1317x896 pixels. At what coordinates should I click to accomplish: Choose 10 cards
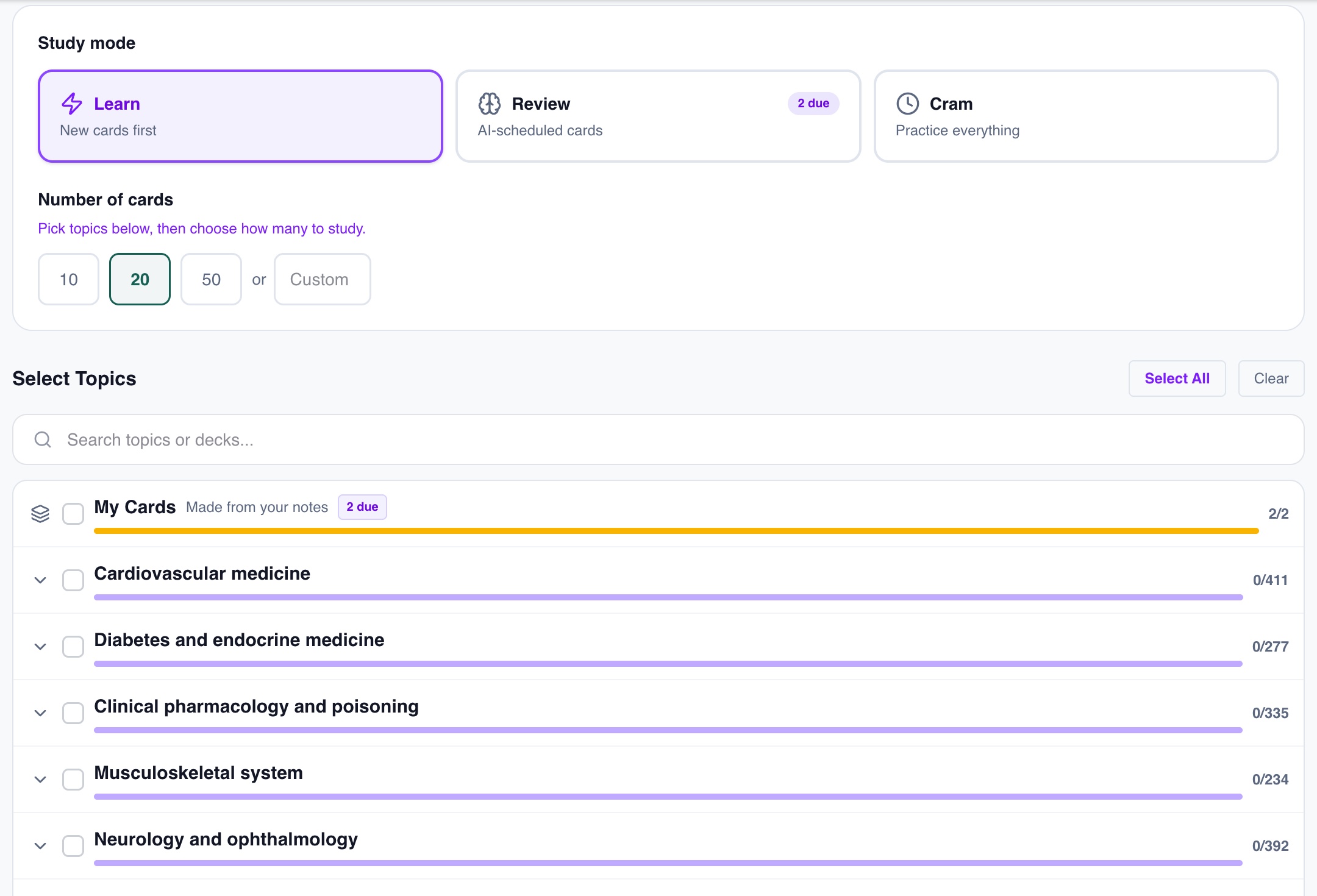(68, 279)
